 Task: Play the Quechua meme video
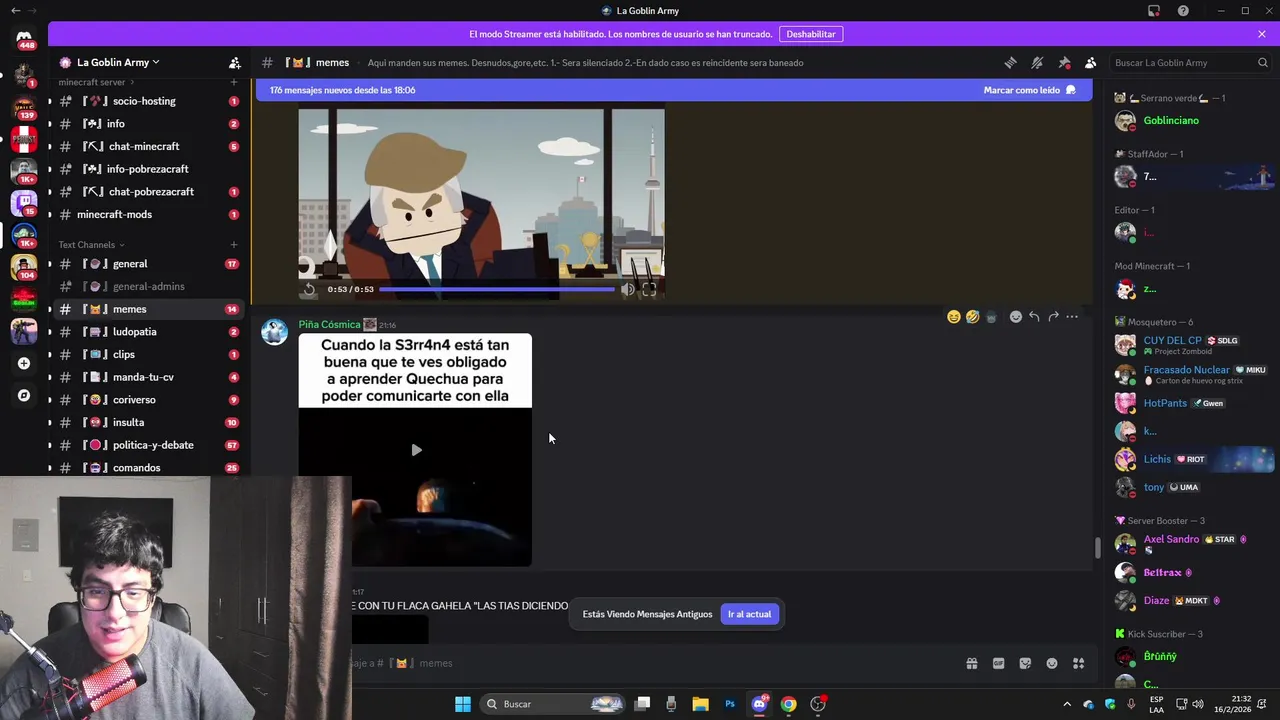pyautogui.click(x=416, y=450)
